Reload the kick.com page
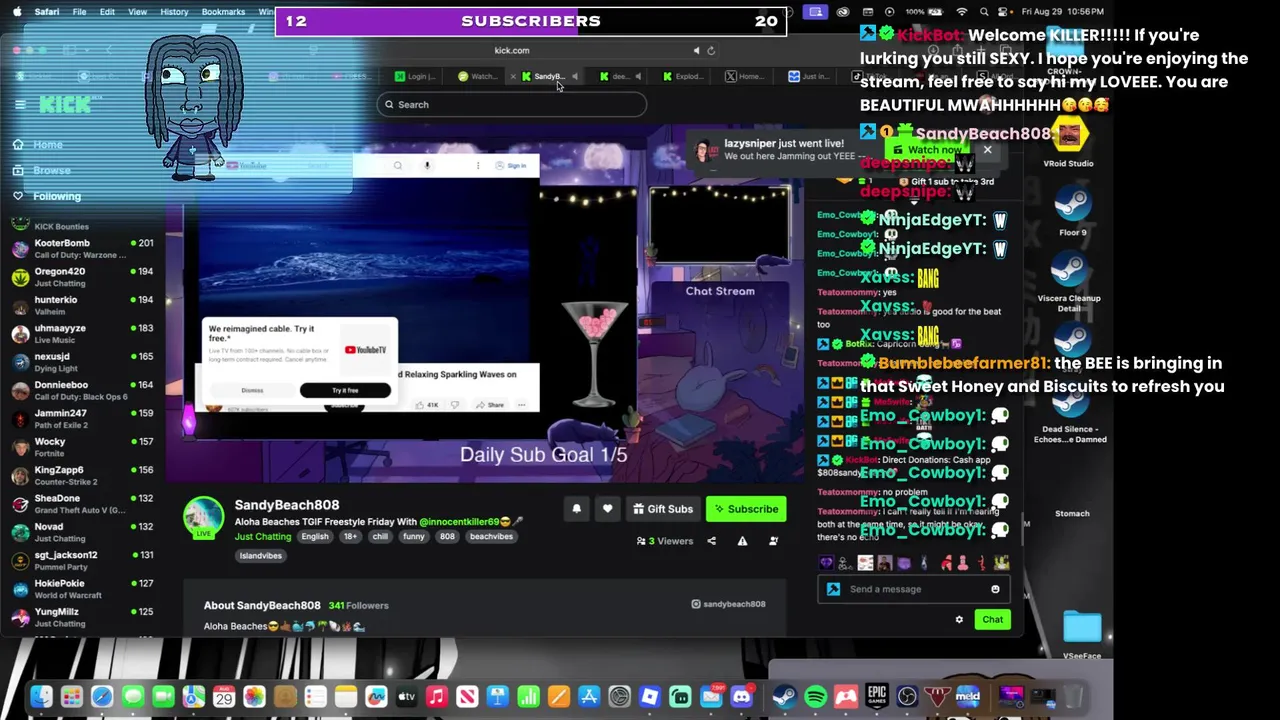Image resolution: width=1280 pixels, height=720 pixels. pos(711,50)
